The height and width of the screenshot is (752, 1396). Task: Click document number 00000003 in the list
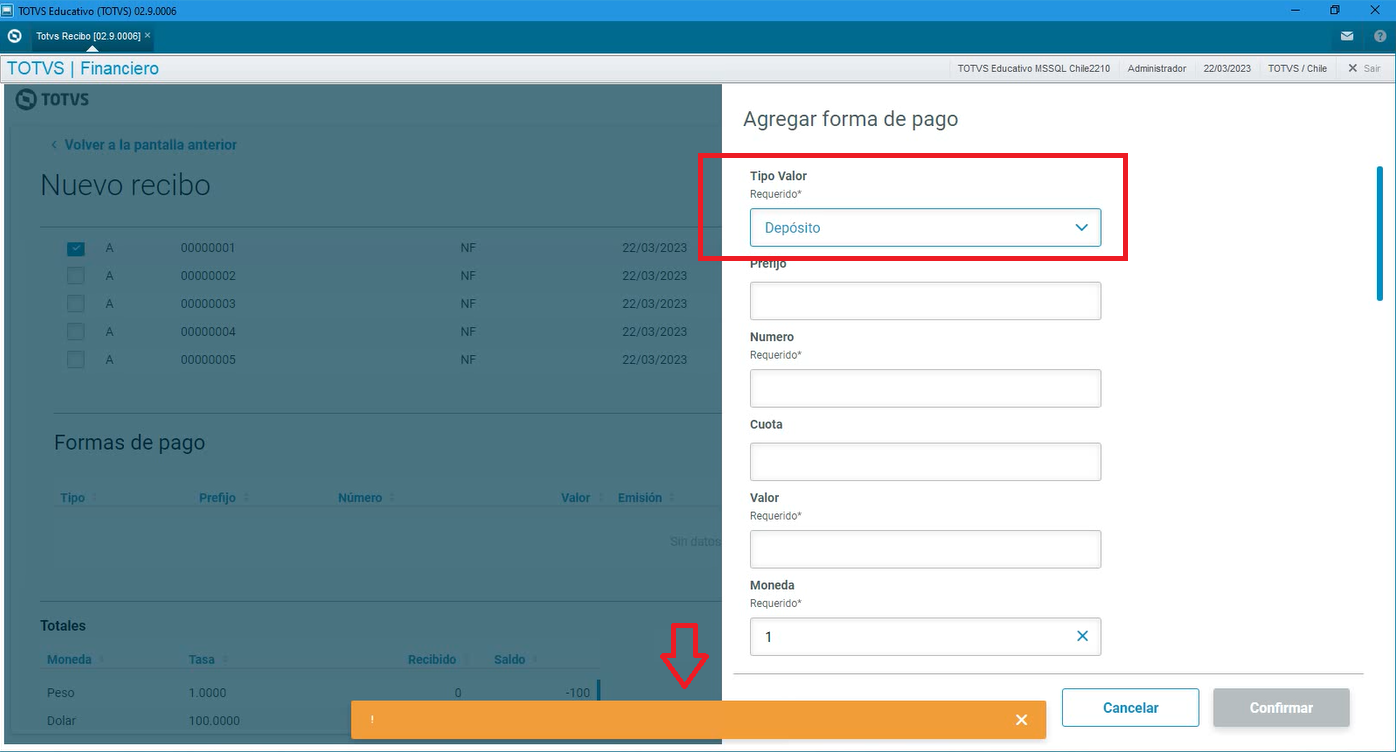pos(208,304)
